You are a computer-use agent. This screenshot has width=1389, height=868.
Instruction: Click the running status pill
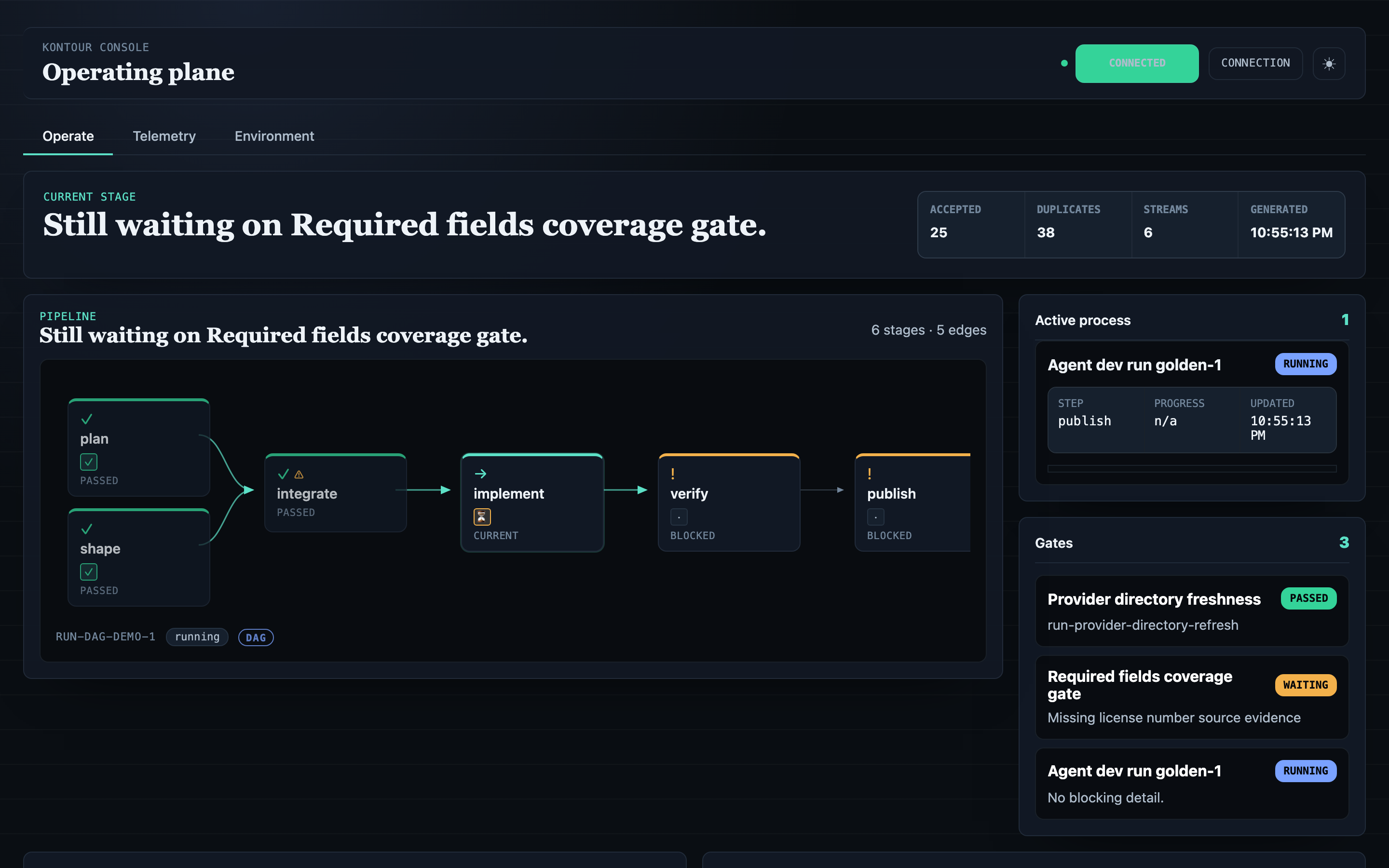(197, 637)
